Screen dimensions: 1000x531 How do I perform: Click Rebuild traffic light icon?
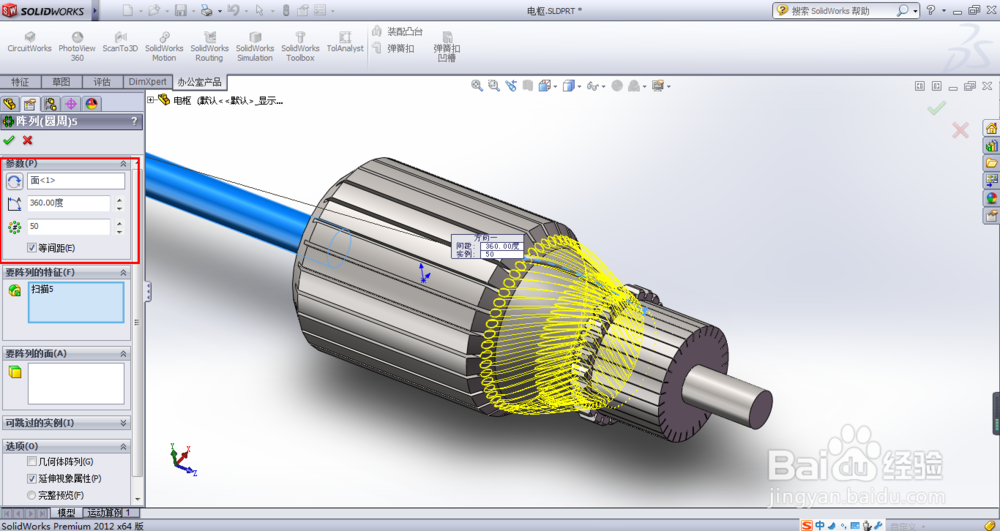[286, 10]
